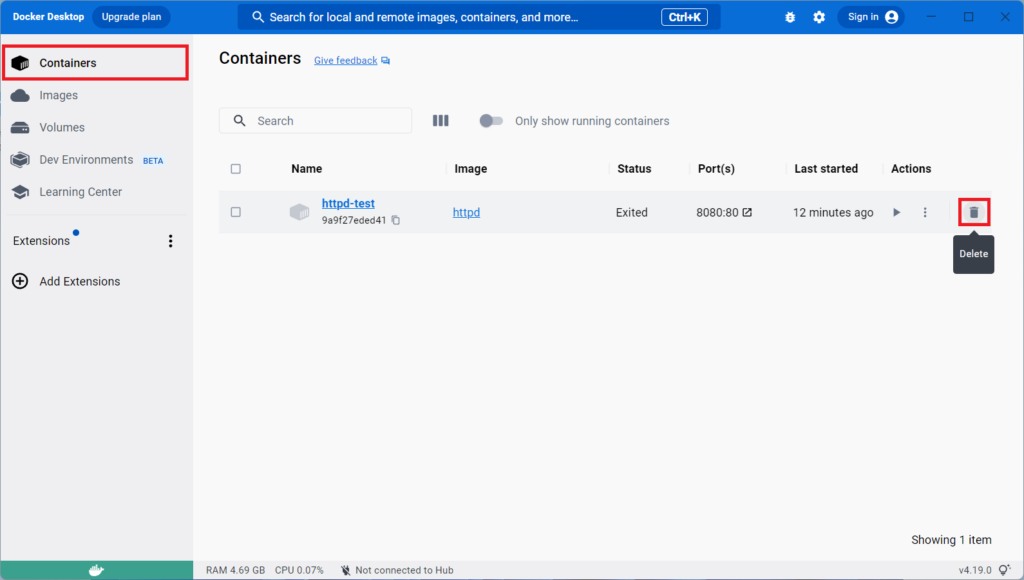The height and width of the screenshot is (580, 1024).
Task: Click the Ctrl+K shortcut badge
Action: [x=684, y=17]
